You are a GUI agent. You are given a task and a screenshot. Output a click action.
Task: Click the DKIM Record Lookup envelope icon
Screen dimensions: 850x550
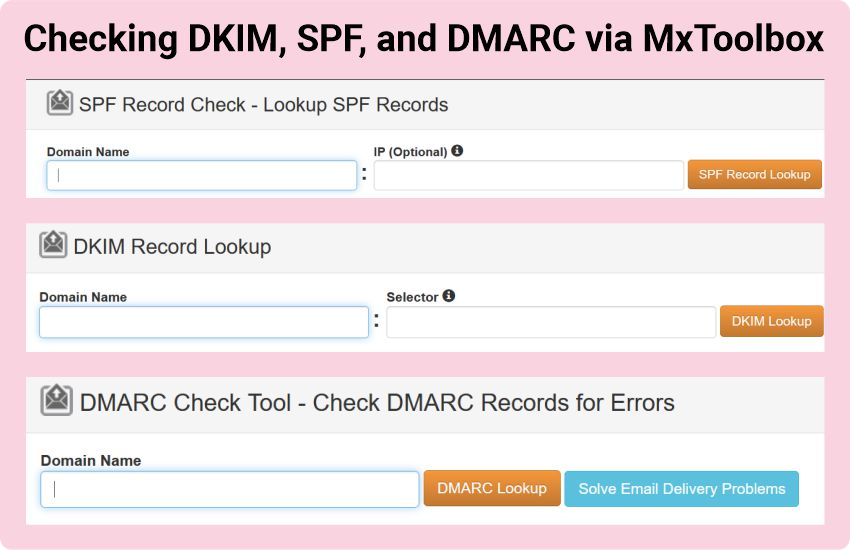[x=53, y=244]
